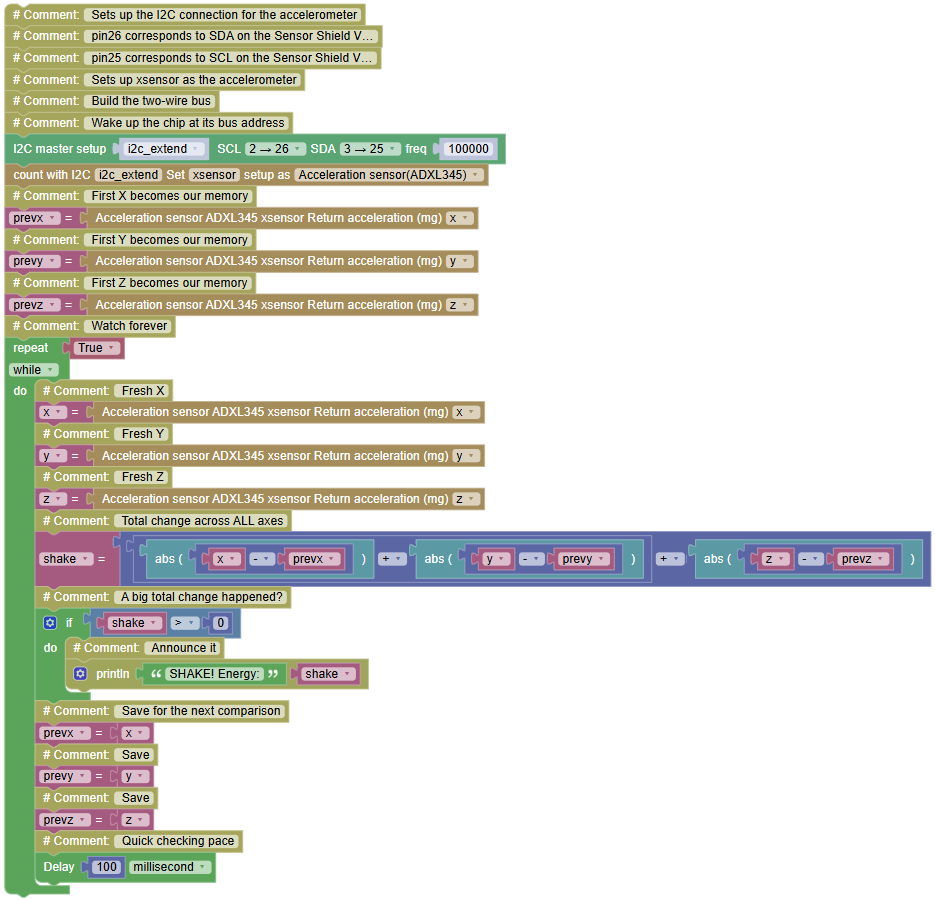Edit the xsensor name field in count with I2C block
Image resolution: width=935 pixels, height=900 pixels.
tap(214, 175)
